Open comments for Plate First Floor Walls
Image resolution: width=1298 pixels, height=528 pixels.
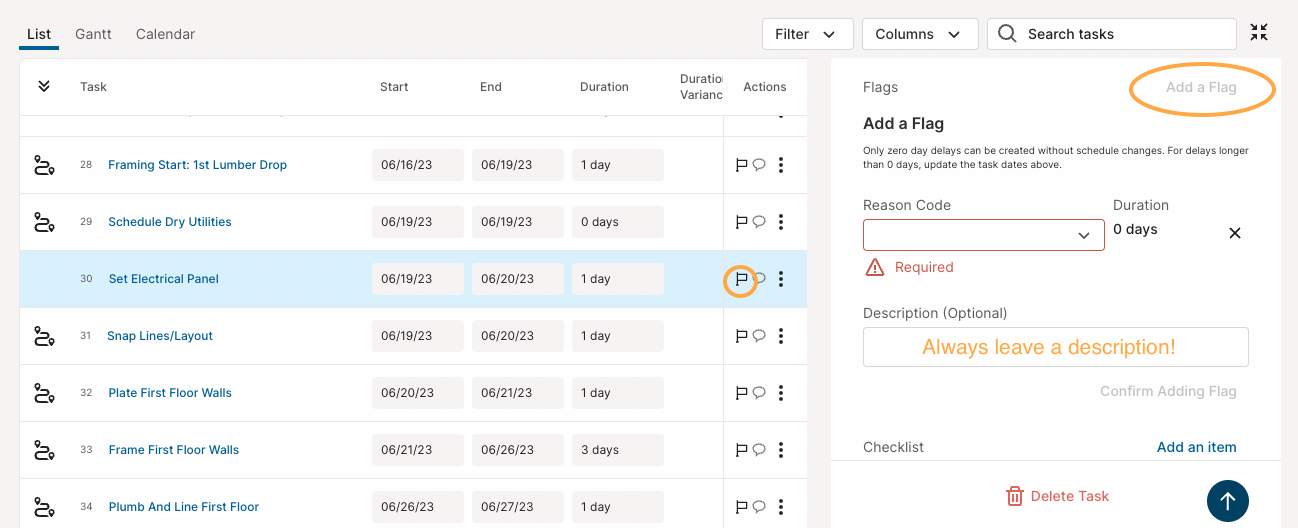pyautogui.click(x=759, y=393)
